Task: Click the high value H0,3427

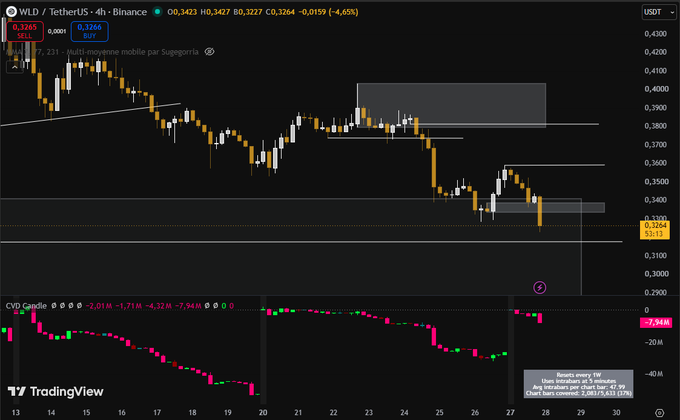Action: pyautogui.click(x=215, y=12)
